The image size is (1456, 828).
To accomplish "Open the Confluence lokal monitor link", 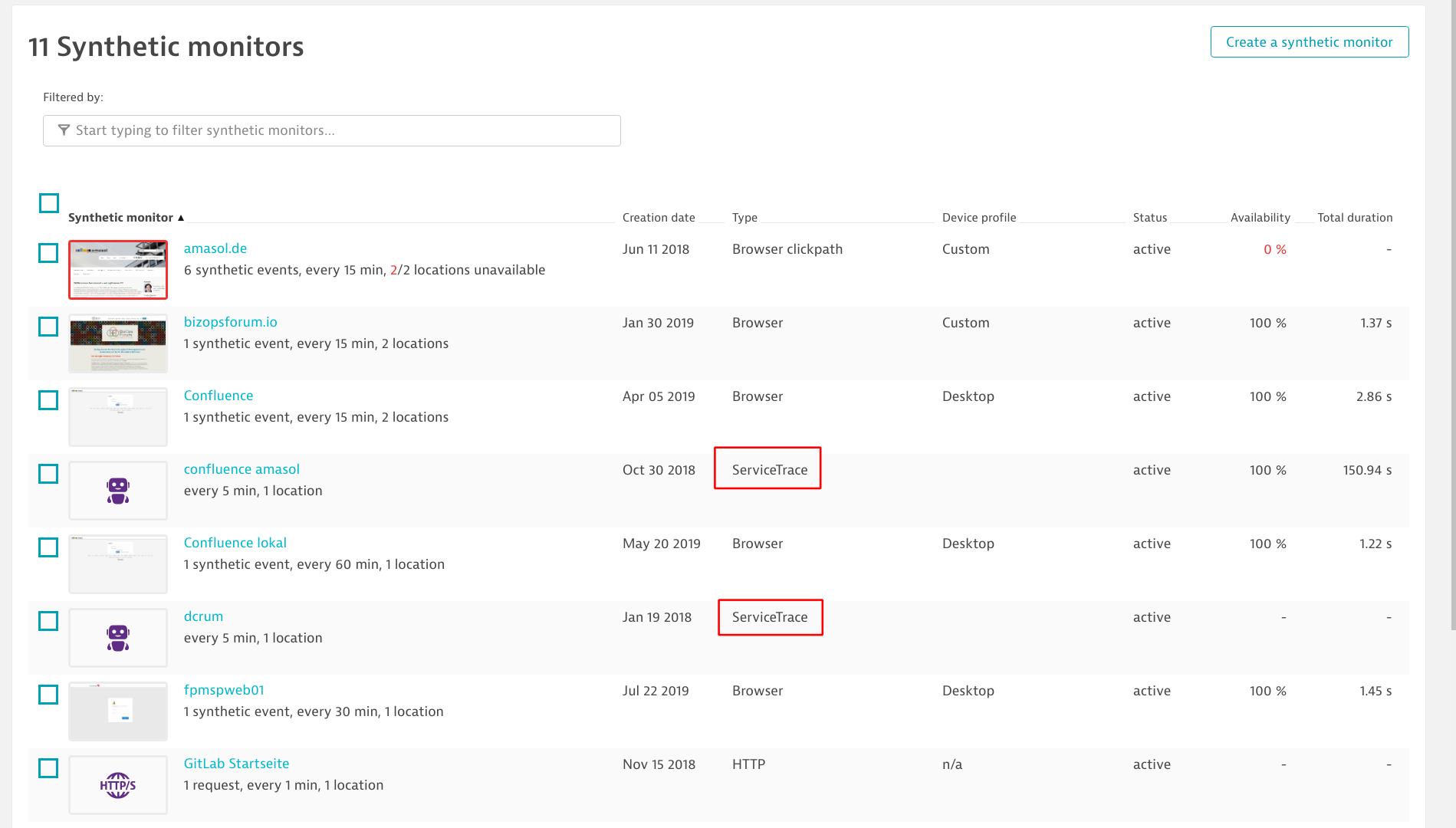I will coord(235,543).
